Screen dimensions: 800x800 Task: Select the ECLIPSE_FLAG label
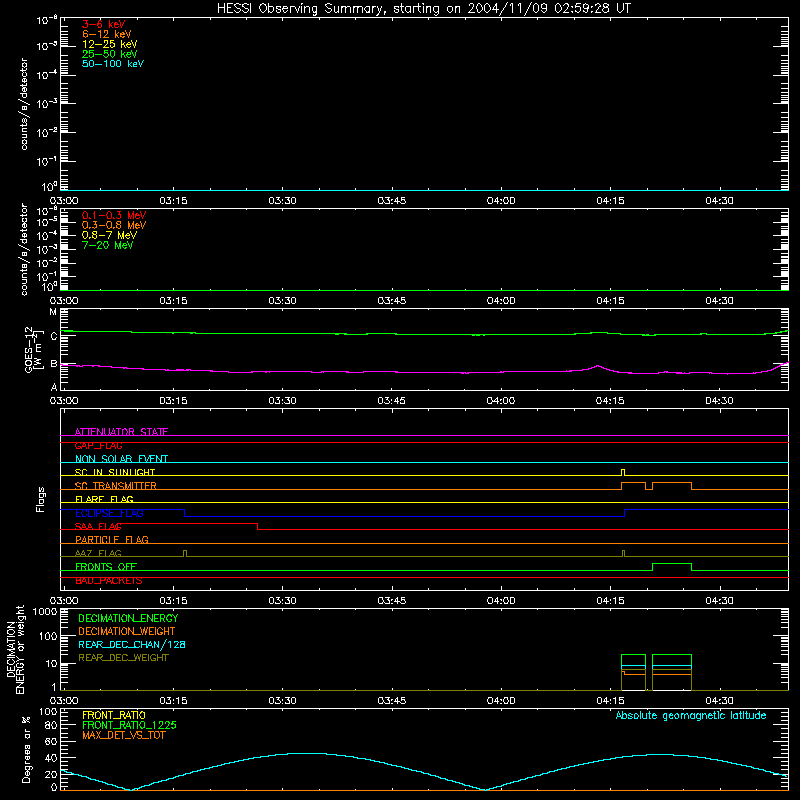109,513
